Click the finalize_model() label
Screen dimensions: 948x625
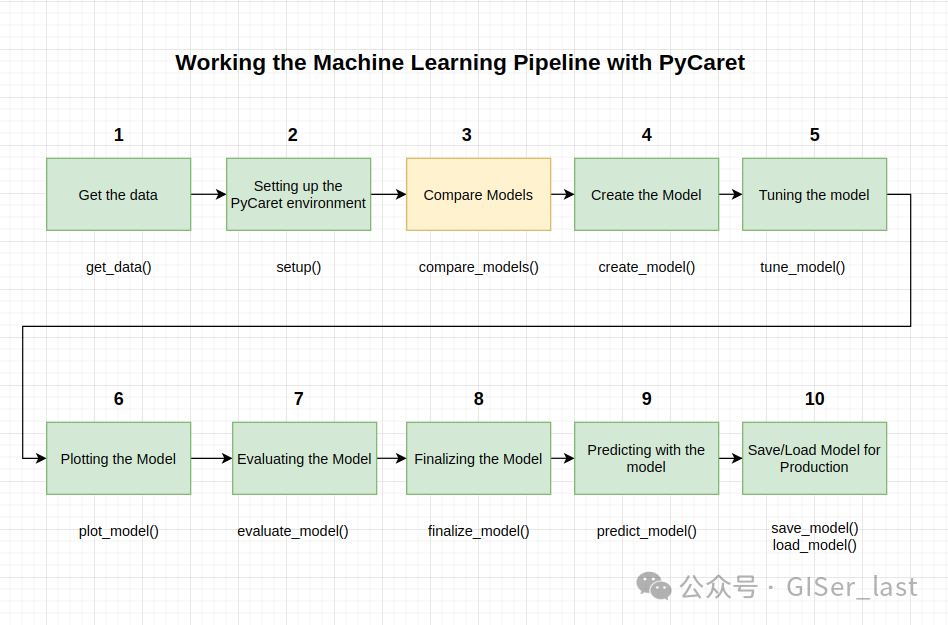478,531
